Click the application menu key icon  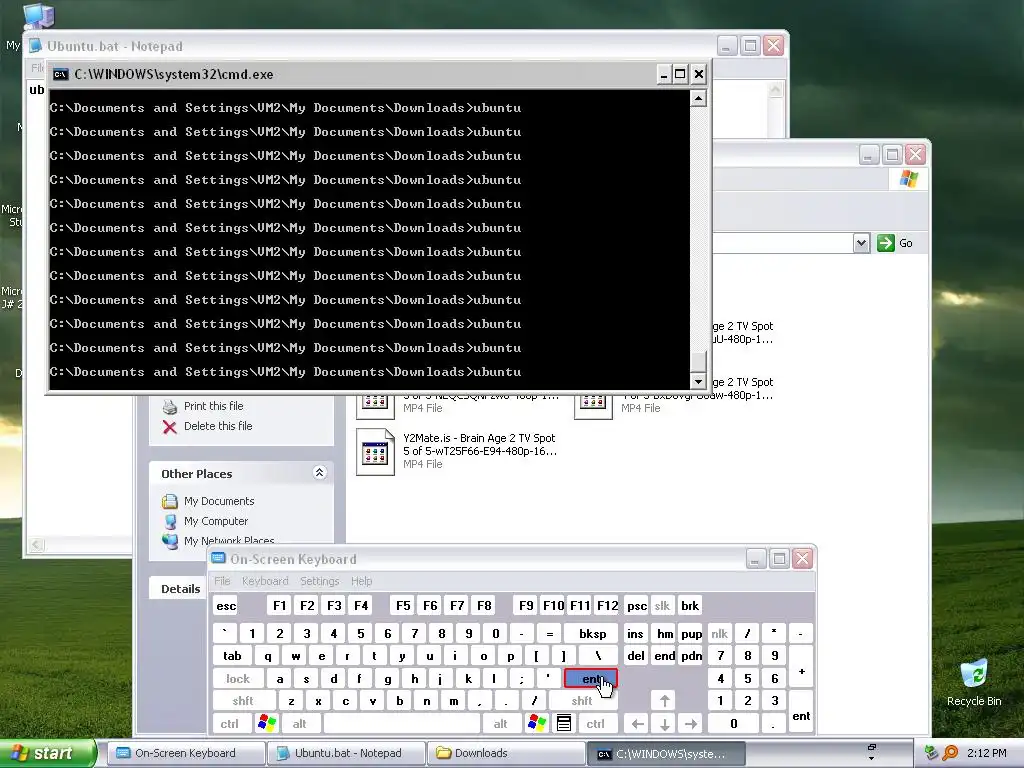point(564,724)
